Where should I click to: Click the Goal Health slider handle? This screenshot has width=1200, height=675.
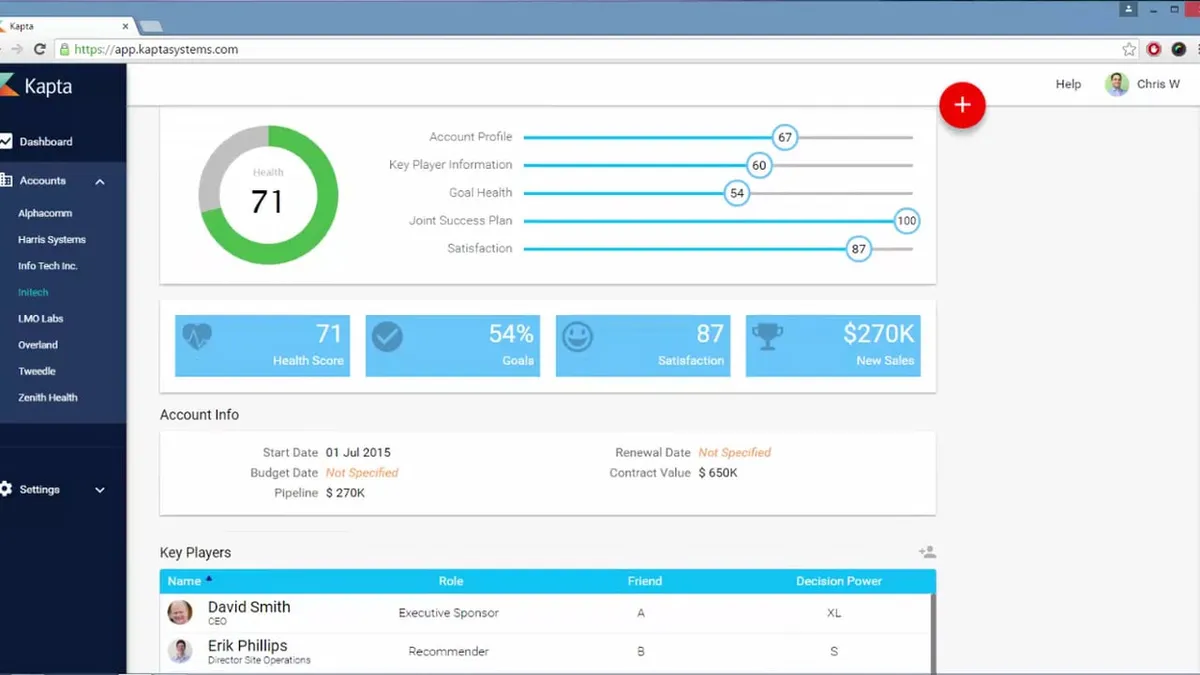[x=737, y=193]
